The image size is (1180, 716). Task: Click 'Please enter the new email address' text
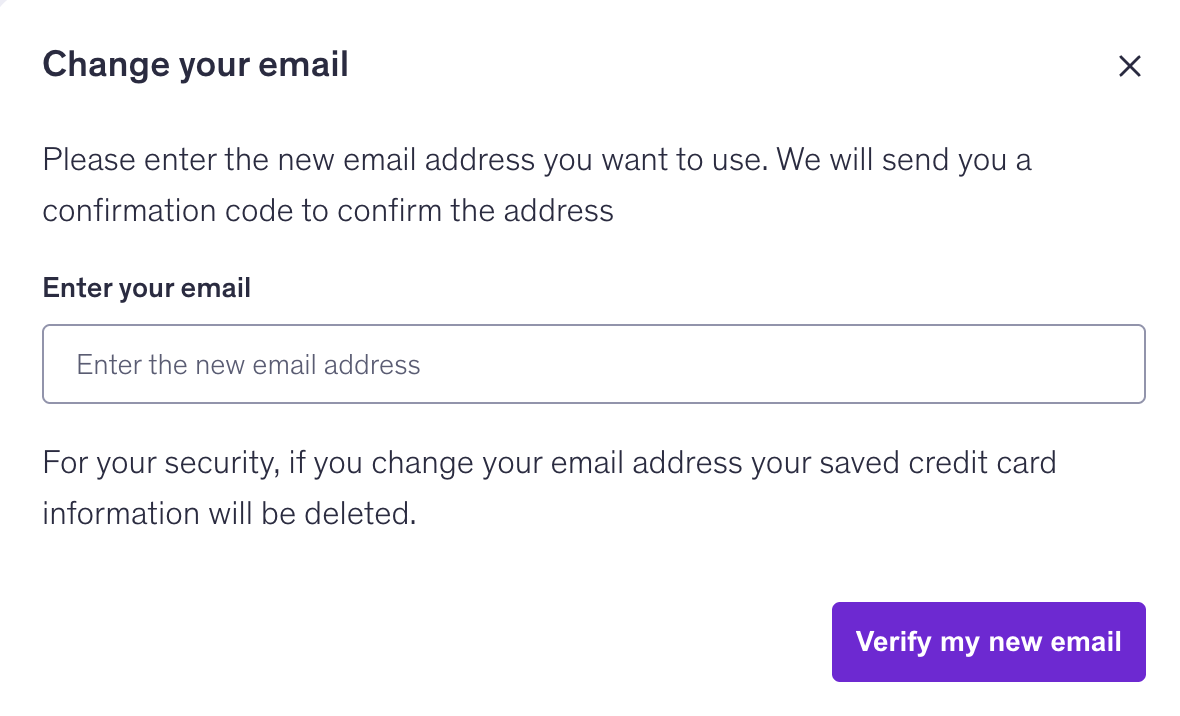point(288,160)
